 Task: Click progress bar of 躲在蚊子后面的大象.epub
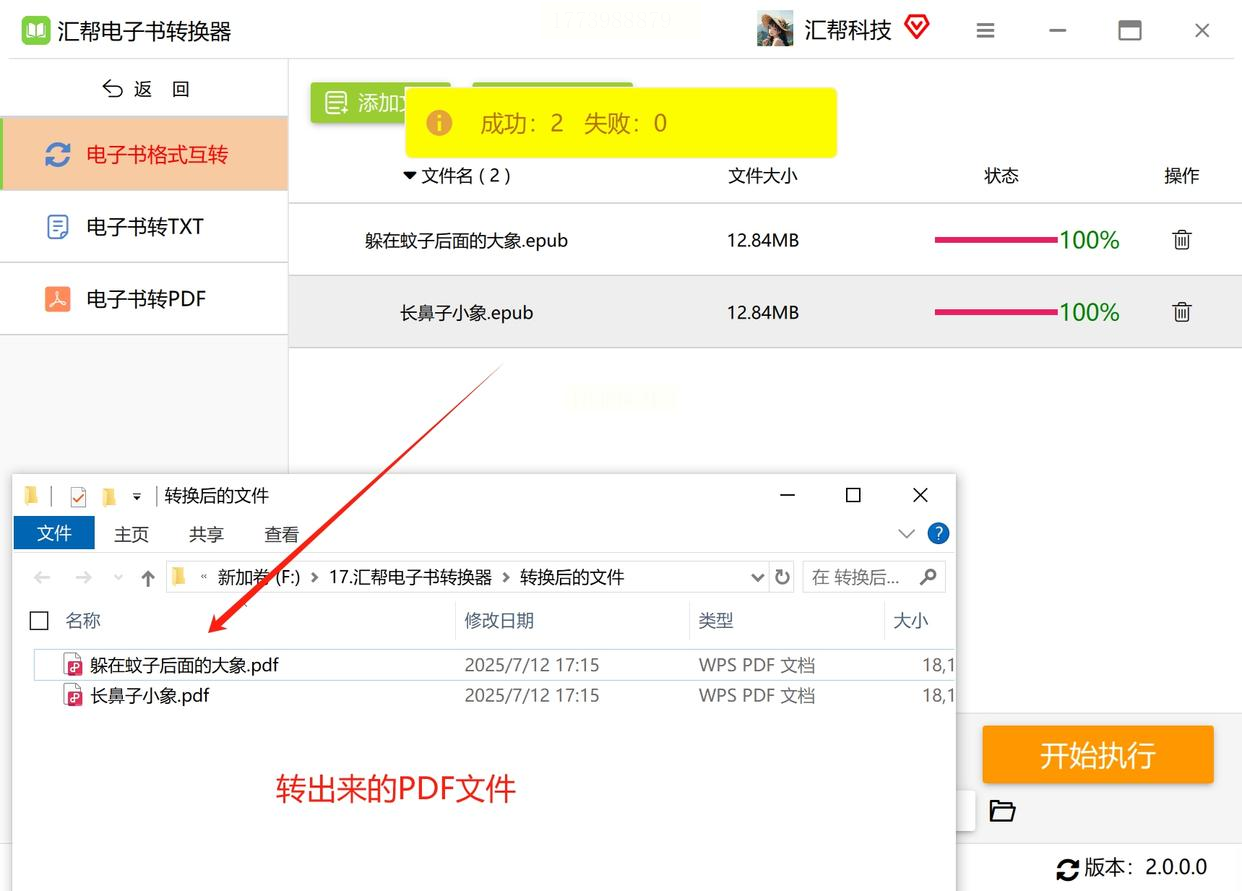[x=996, y=240]
